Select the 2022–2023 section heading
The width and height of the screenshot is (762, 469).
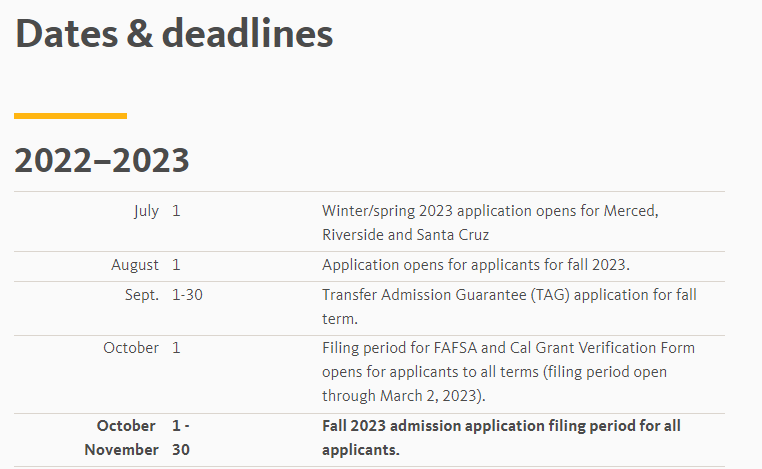coord(102,160)
